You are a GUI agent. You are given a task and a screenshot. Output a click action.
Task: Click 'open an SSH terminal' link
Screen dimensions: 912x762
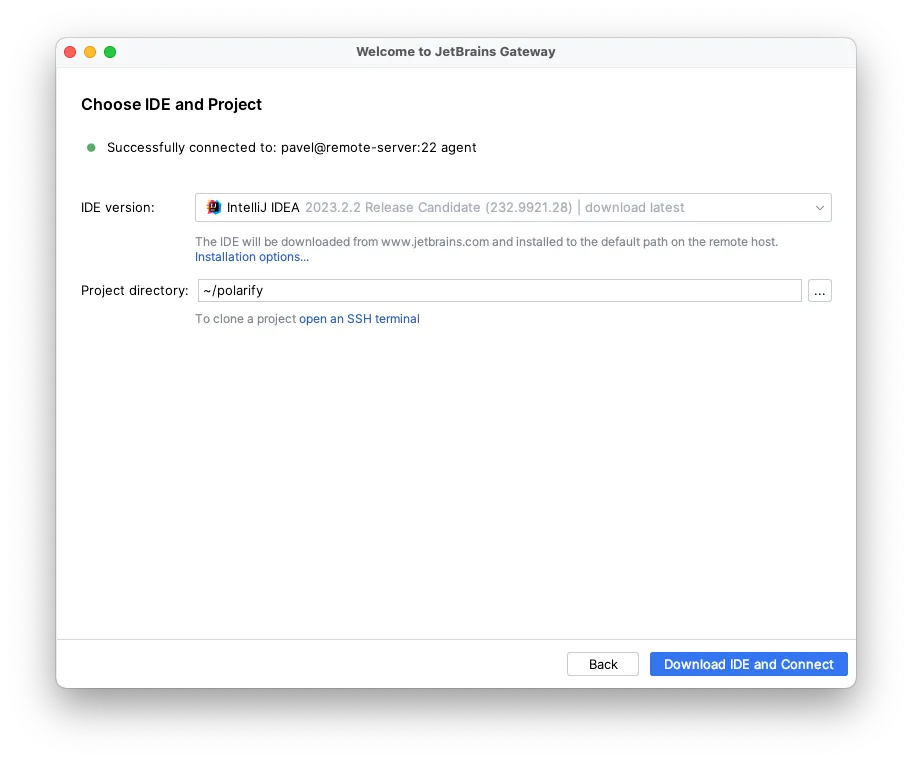coord(359,319)
